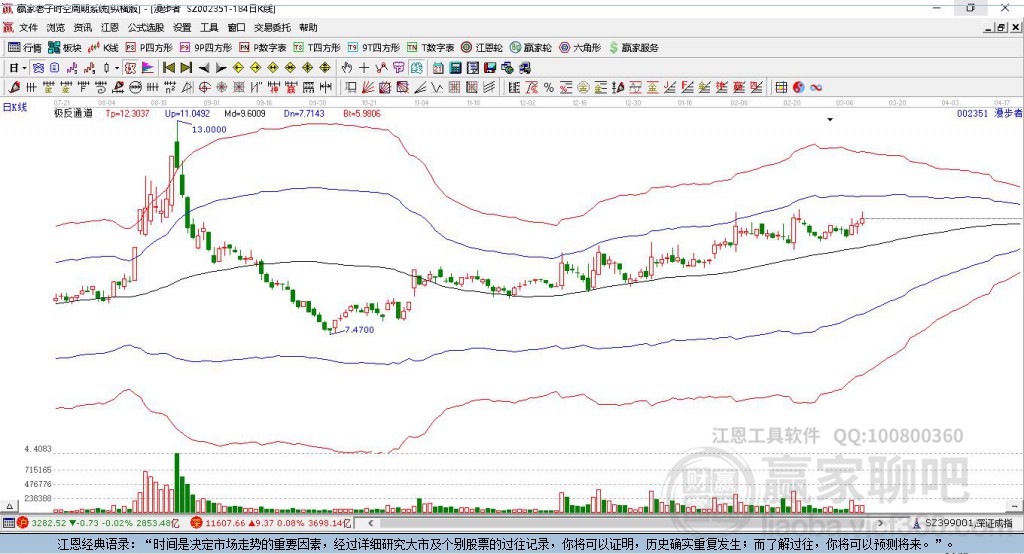The width and height of the screenshot is (1024, 554).
Task: Click the black left arrow icon
Action: (204, 68)
